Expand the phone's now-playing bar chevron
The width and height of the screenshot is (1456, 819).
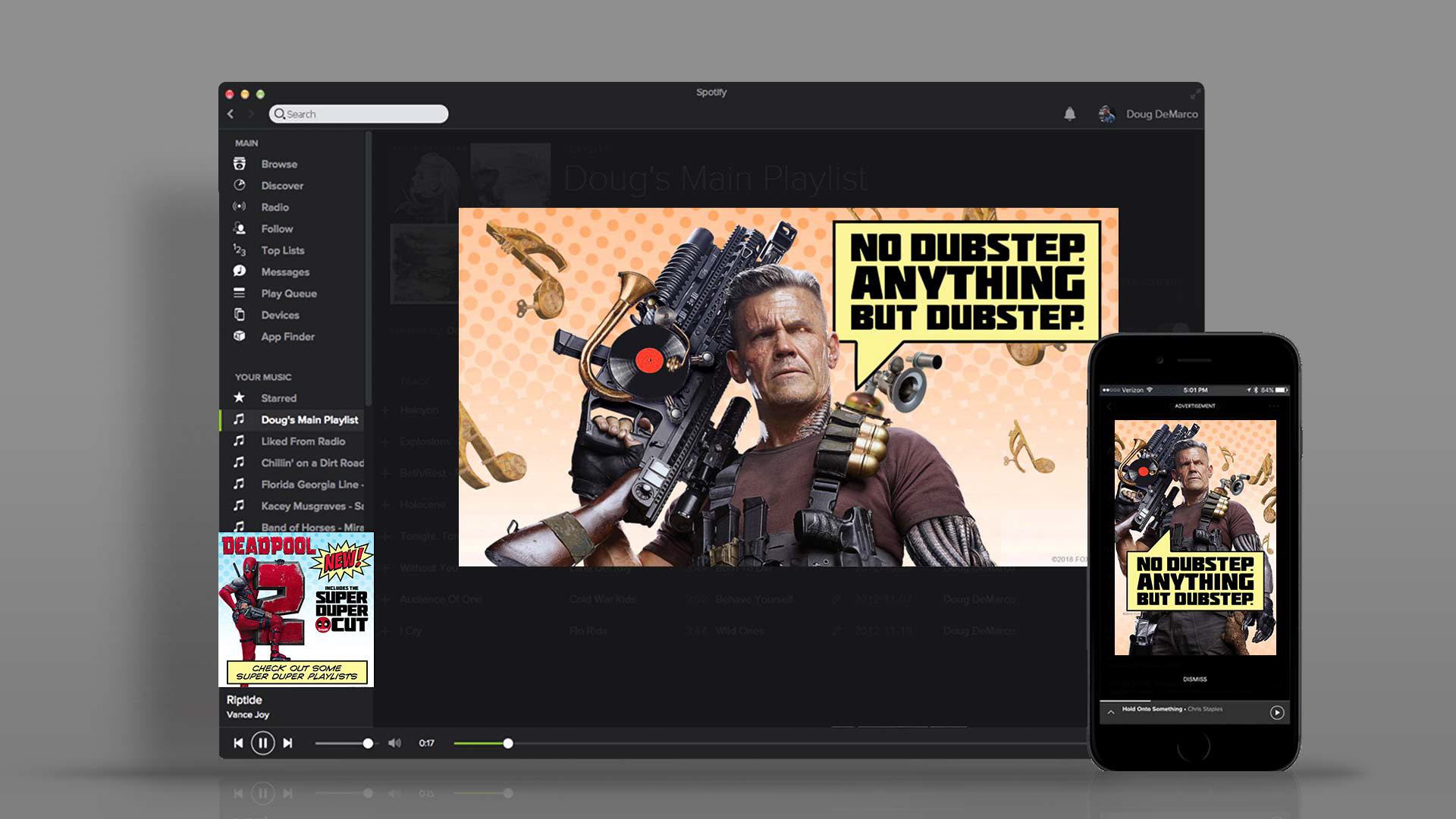1111,712
